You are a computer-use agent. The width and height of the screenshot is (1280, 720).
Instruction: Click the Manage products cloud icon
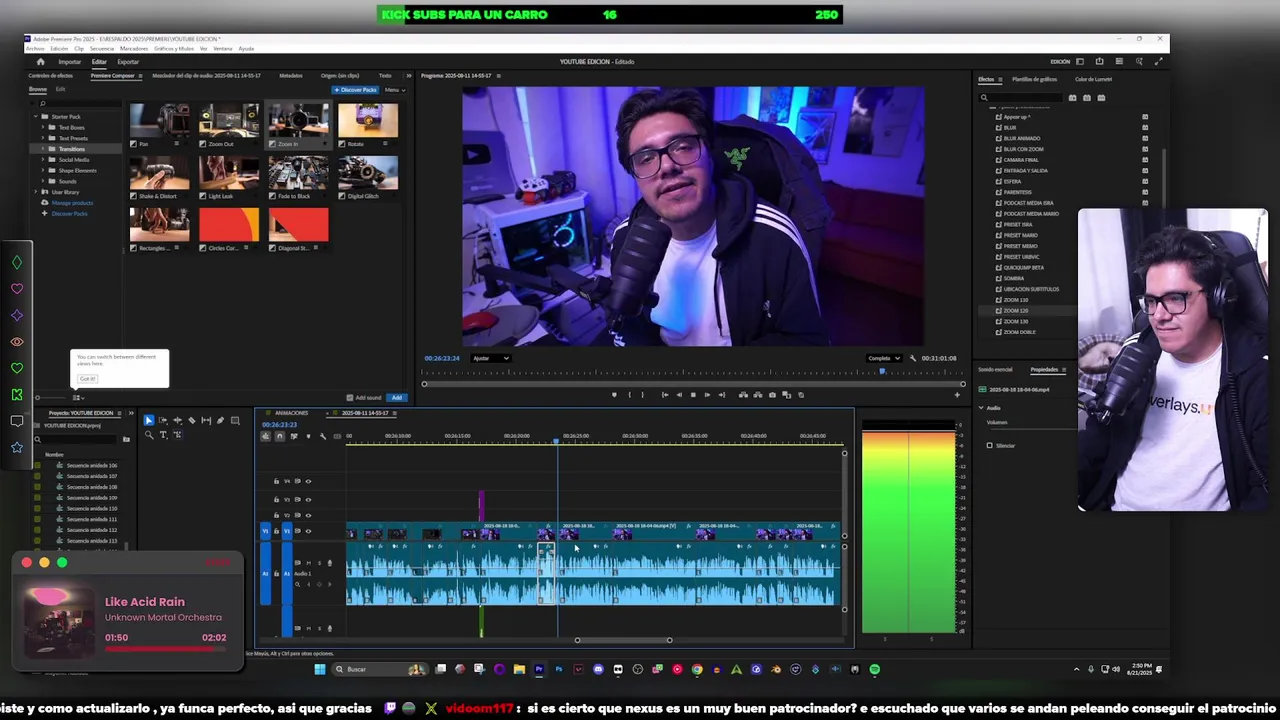click(44, 203)
